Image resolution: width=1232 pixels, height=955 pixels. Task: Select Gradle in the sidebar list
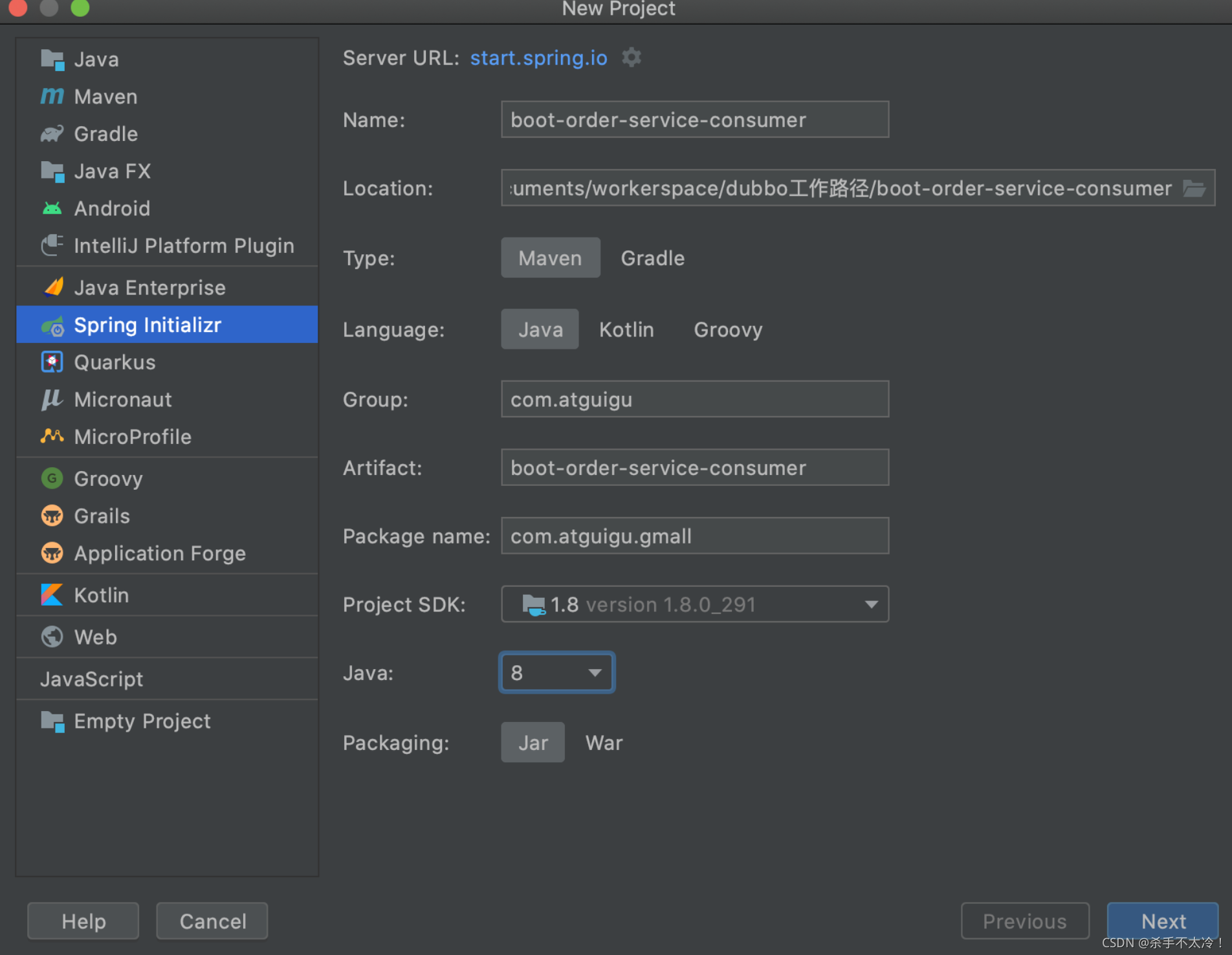coord(167,134)
